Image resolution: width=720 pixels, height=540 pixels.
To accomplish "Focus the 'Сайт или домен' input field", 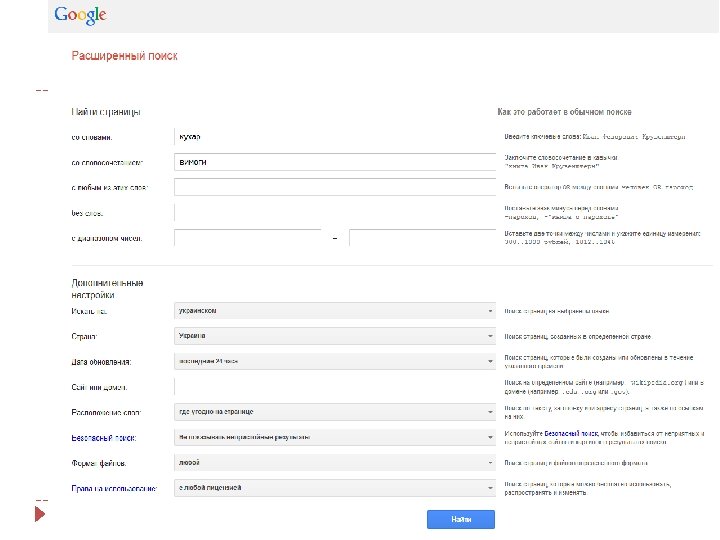I will coord(335,387).
